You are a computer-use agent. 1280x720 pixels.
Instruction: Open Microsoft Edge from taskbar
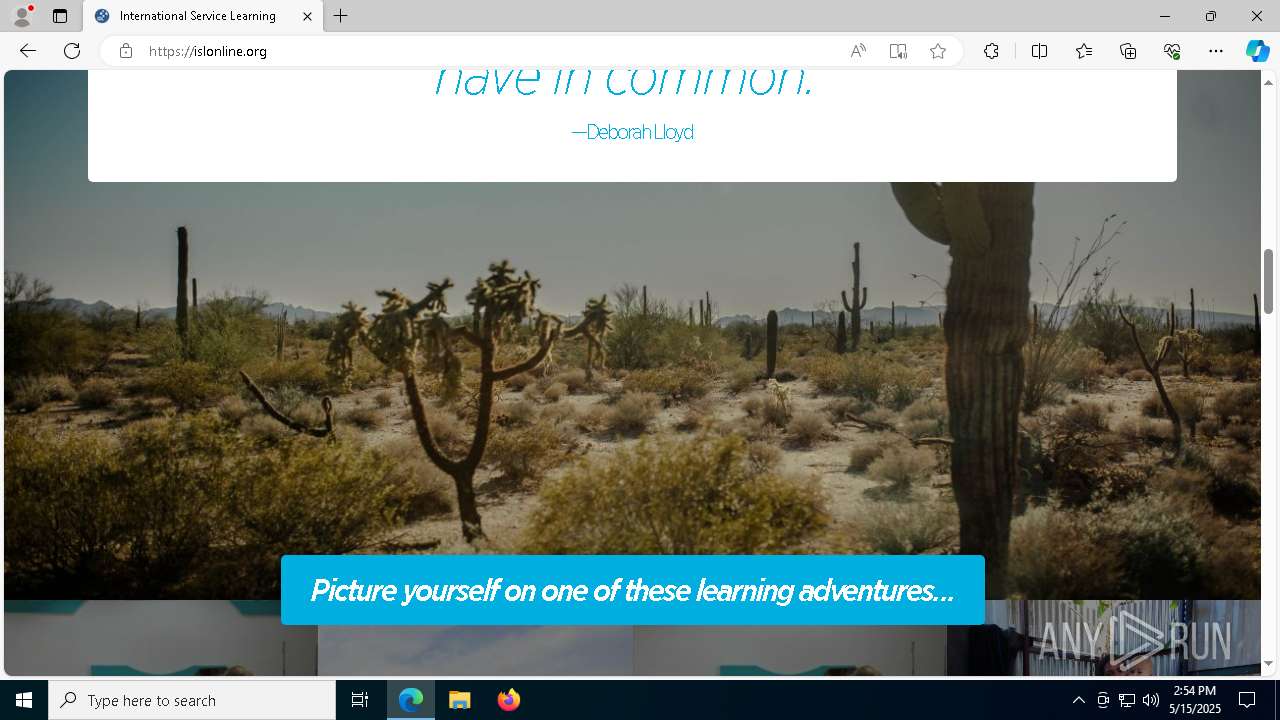pyautogui.click(x=411, y=700)
